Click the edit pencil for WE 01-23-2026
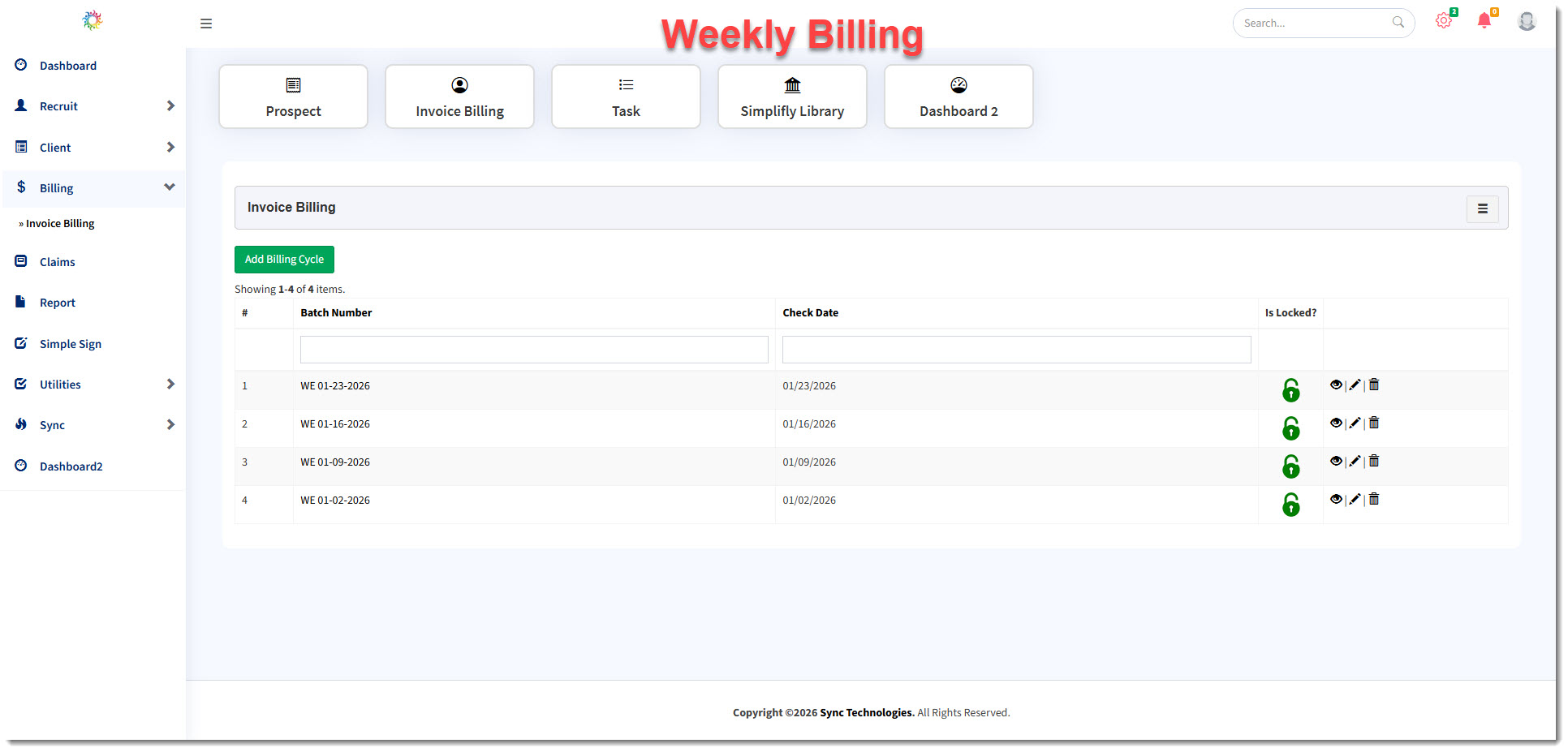Image resolution: width=1568 pixels, height=752 pixels. click(x=1355, y=385)
